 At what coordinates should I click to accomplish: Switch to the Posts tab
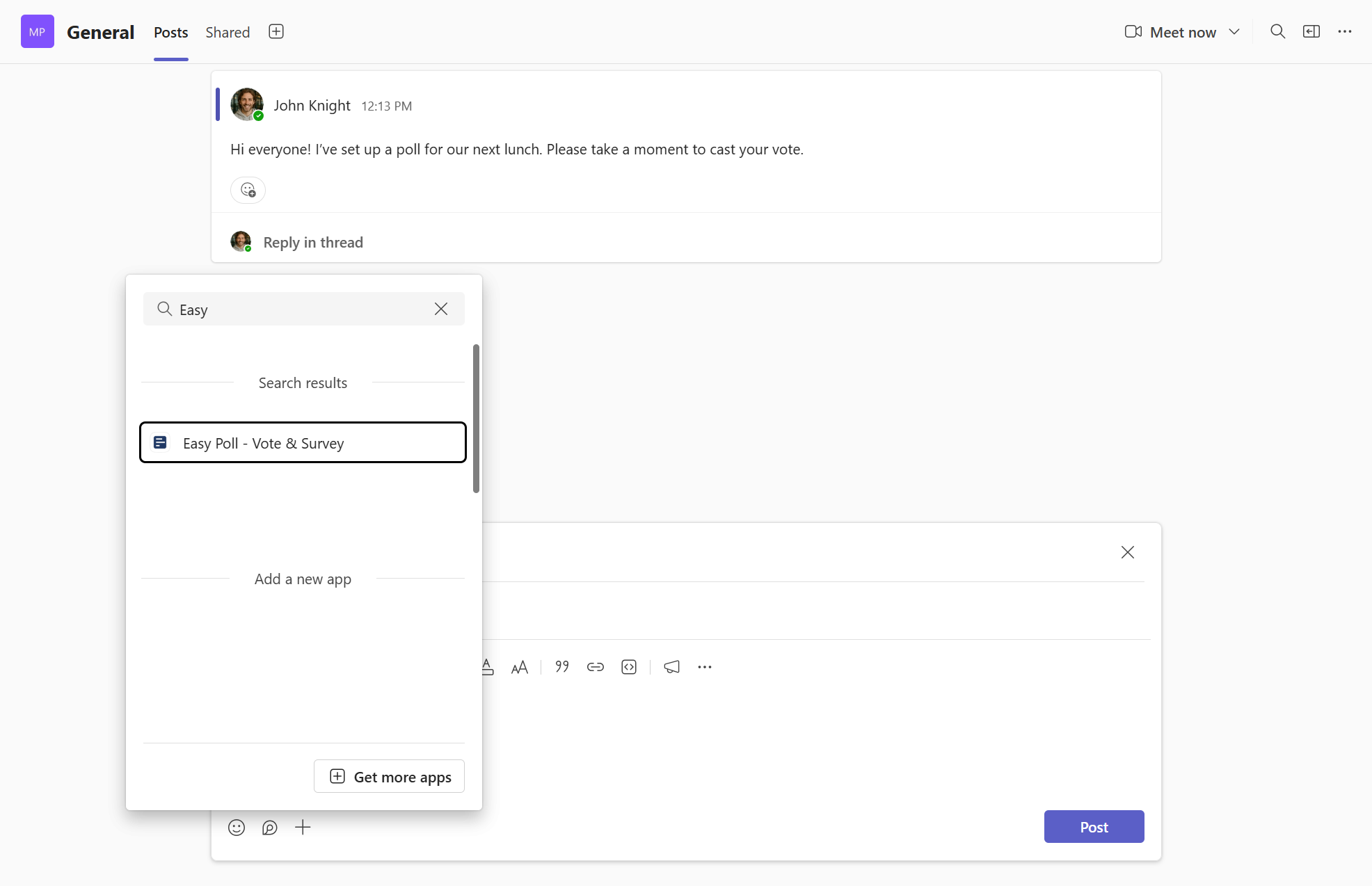(x=171, y=32)
